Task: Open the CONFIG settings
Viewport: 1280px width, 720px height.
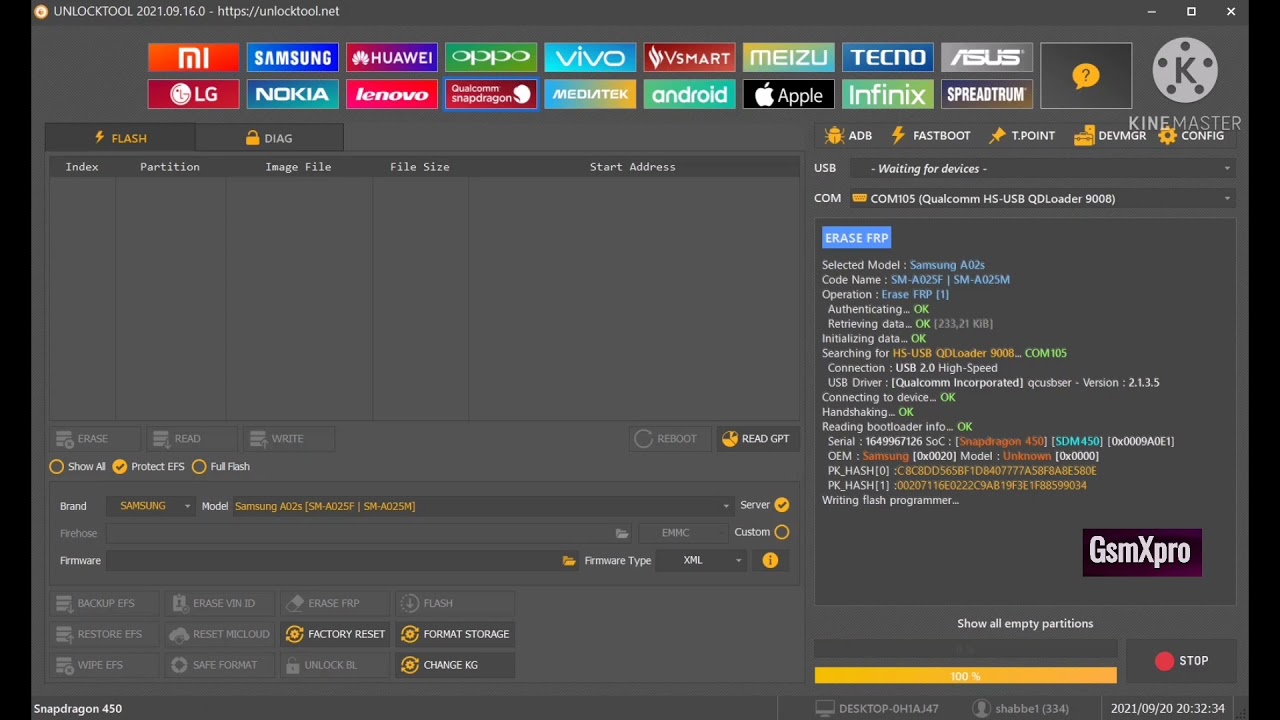Action: pyautogui.click(x=1191, y=136)
